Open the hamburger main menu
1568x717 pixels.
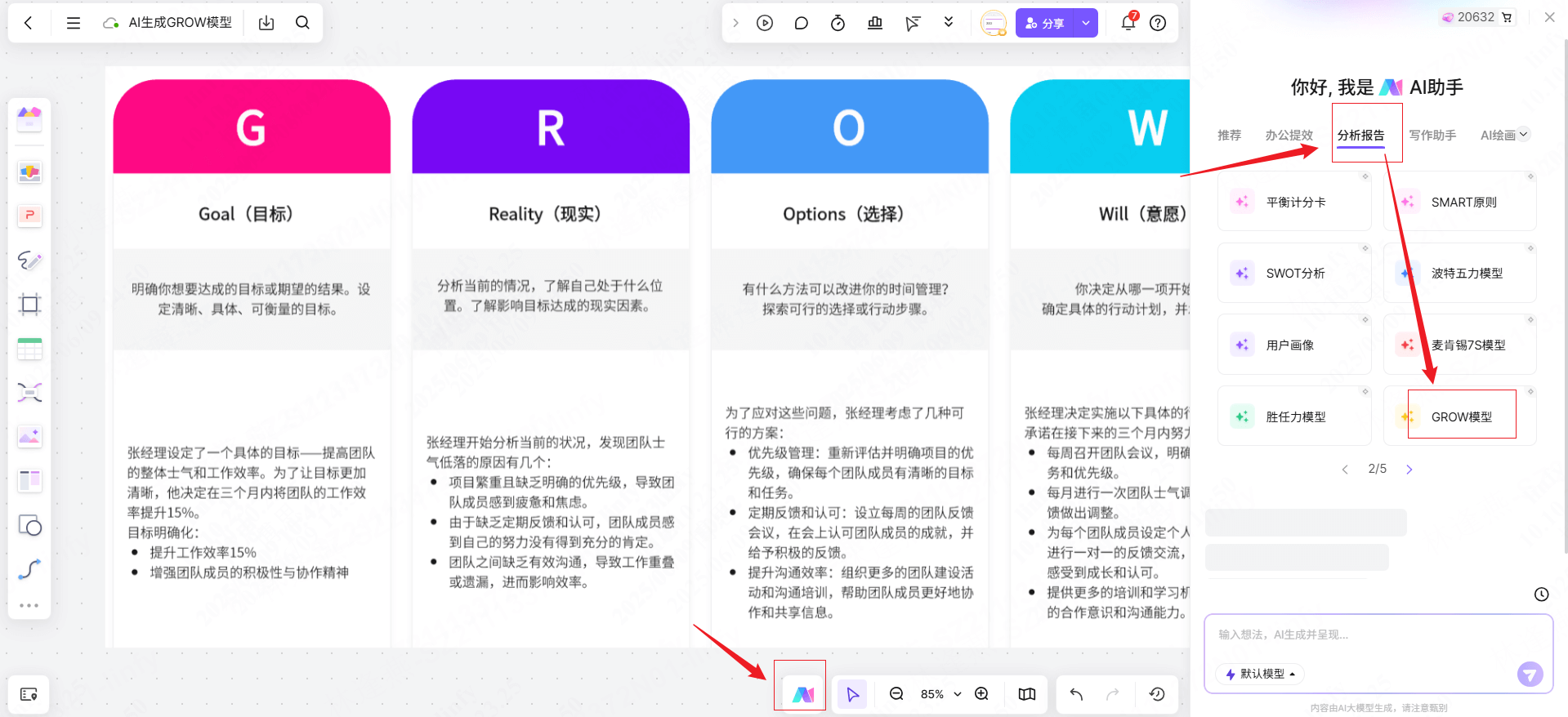point(74,23)
